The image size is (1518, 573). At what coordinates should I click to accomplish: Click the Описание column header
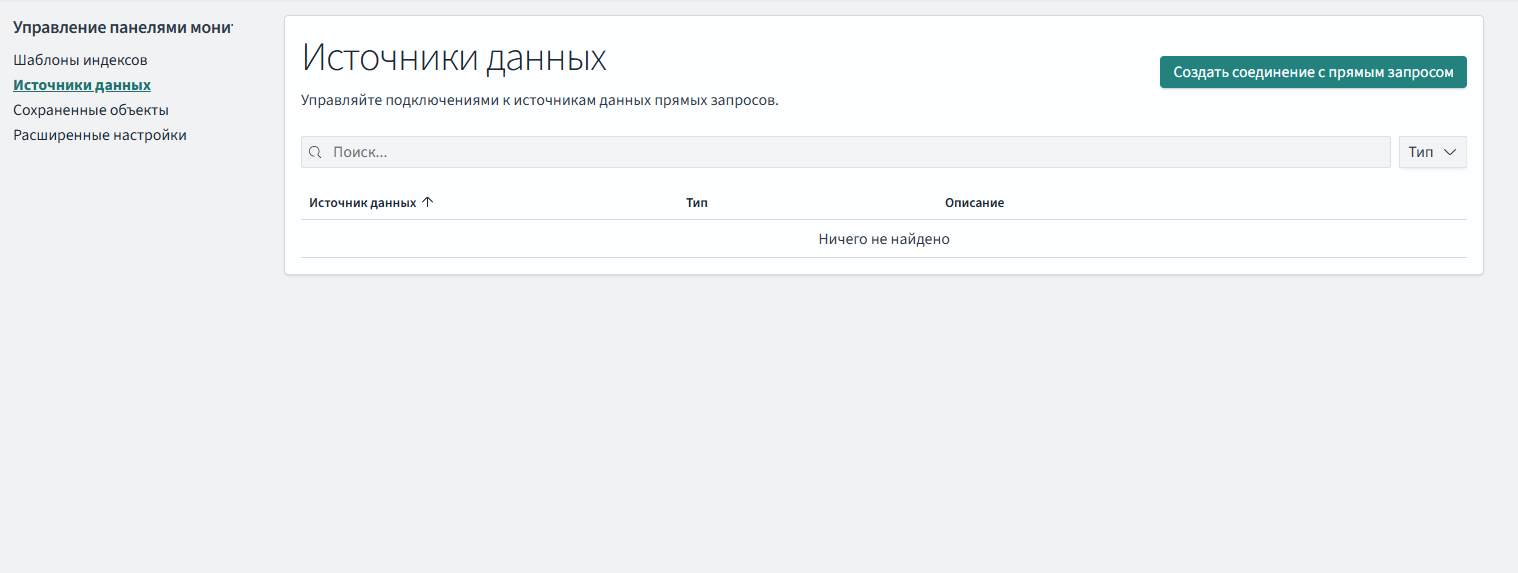(x=974, y=202)
